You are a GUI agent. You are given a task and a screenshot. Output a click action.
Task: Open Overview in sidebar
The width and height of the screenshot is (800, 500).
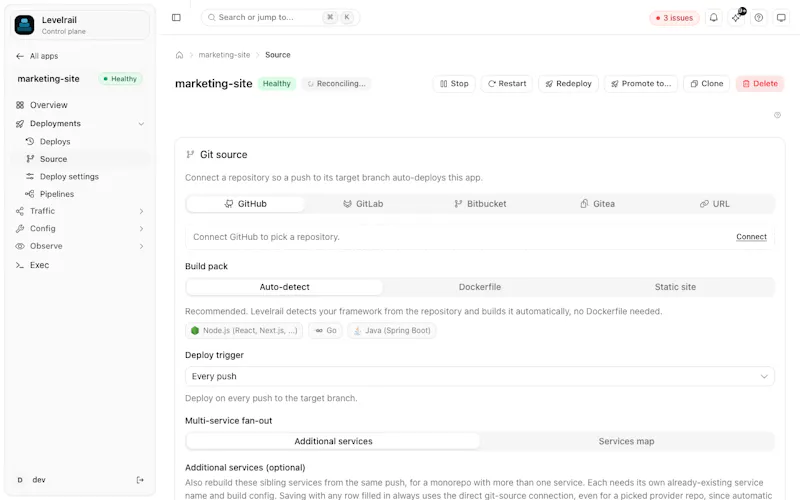pyautogui.click(x=80, y=105)
